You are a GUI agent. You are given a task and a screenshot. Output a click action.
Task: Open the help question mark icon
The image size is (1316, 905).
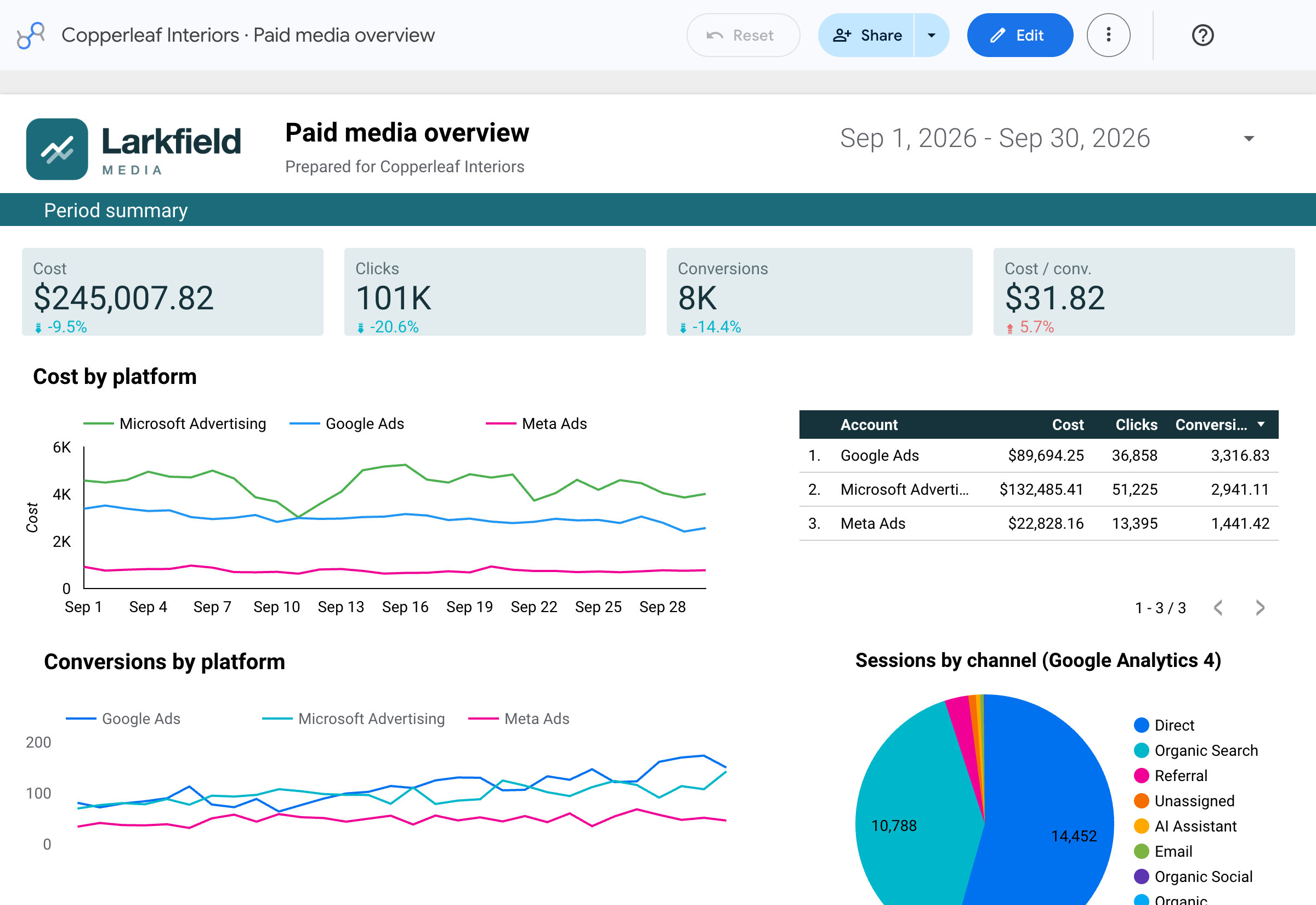click(x=1202, y=35)
